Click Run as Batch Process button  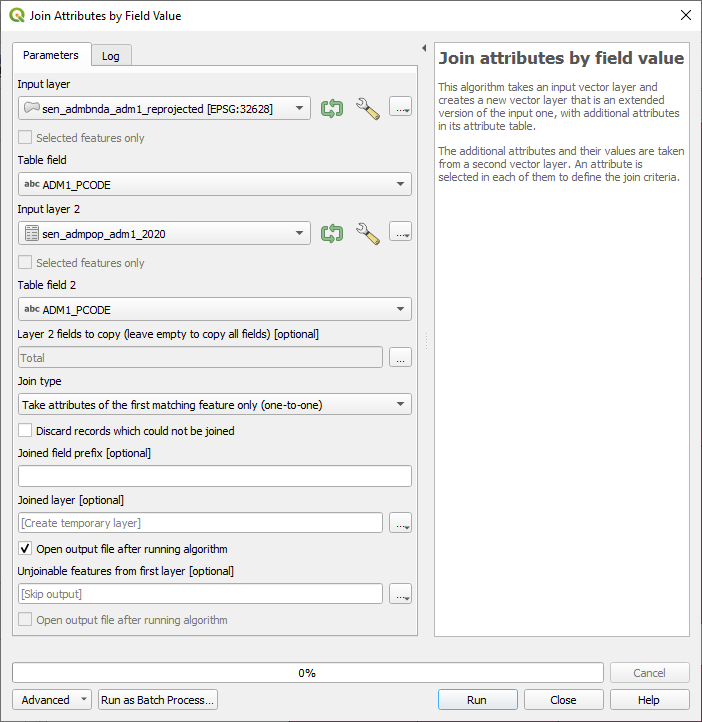[x=158, y=700]
